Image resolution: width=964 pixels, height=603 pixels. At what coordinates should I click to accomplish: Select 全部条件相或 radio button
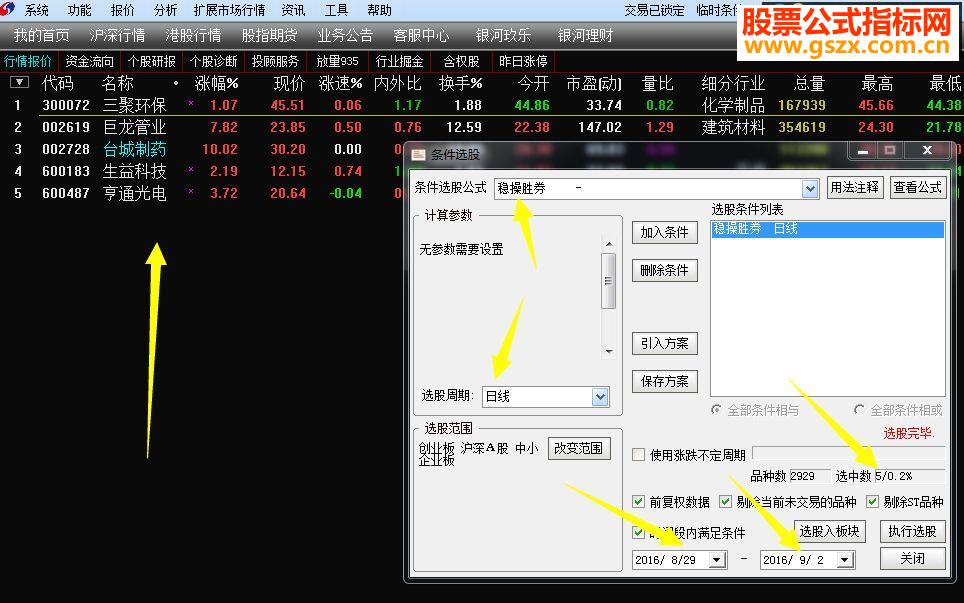click(x=859, y=409)
